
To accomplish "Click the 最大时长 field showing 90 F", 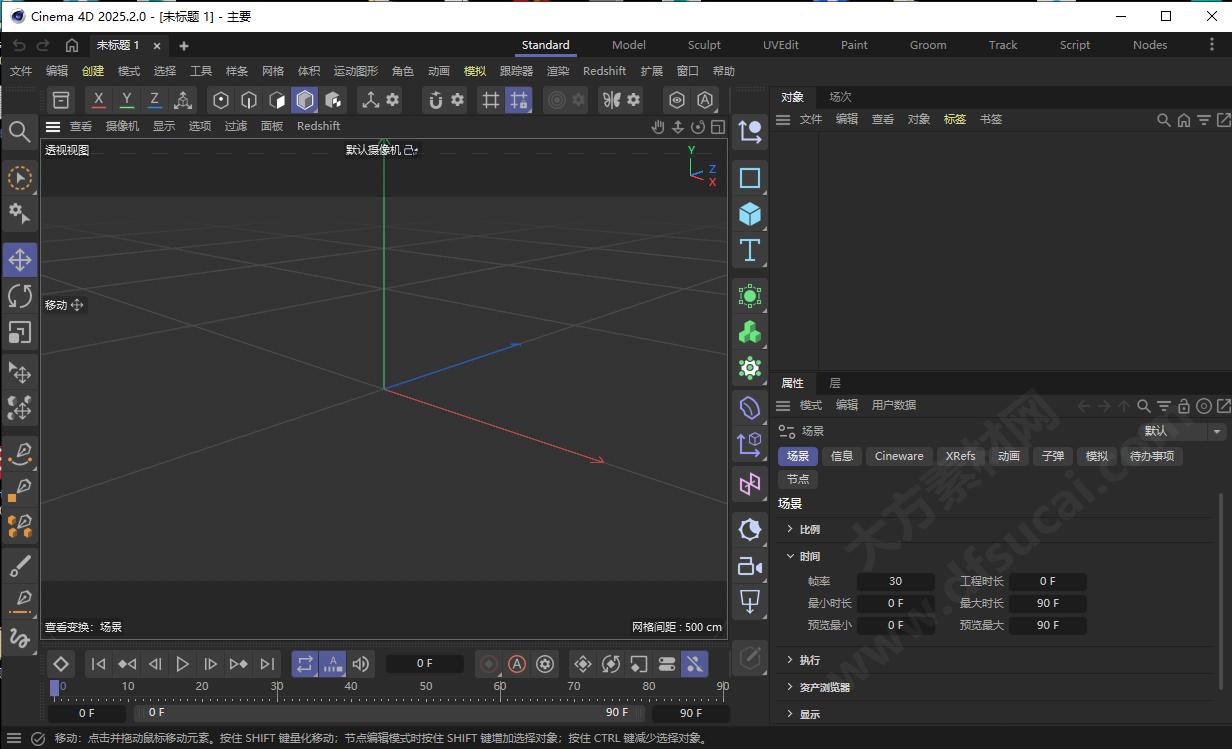I will [1047, 603].
